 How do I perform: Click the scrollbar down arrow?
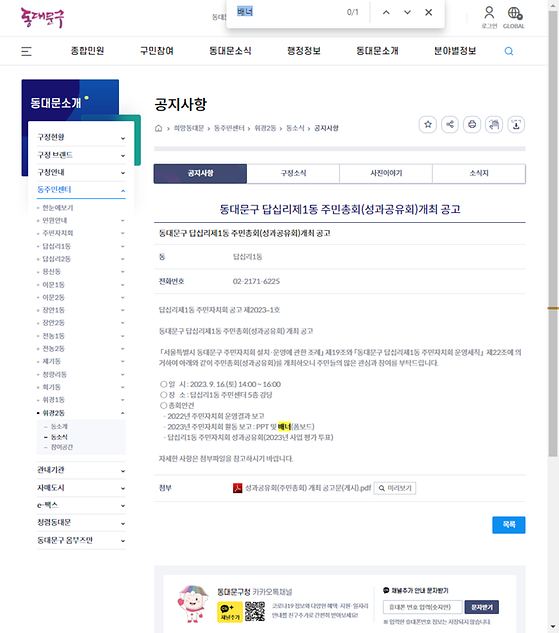coord(553,628)
